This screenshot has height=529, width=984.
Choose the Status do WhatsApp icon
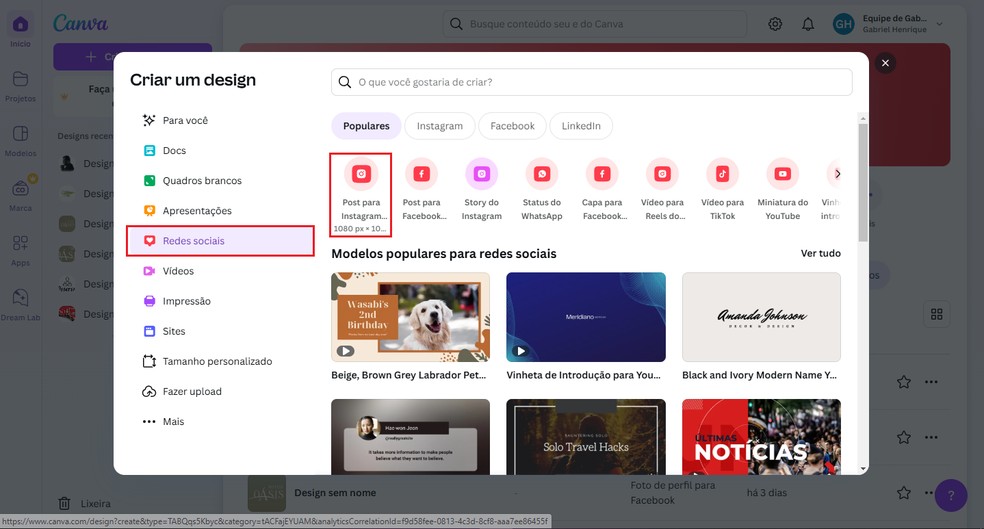[541, 174]
